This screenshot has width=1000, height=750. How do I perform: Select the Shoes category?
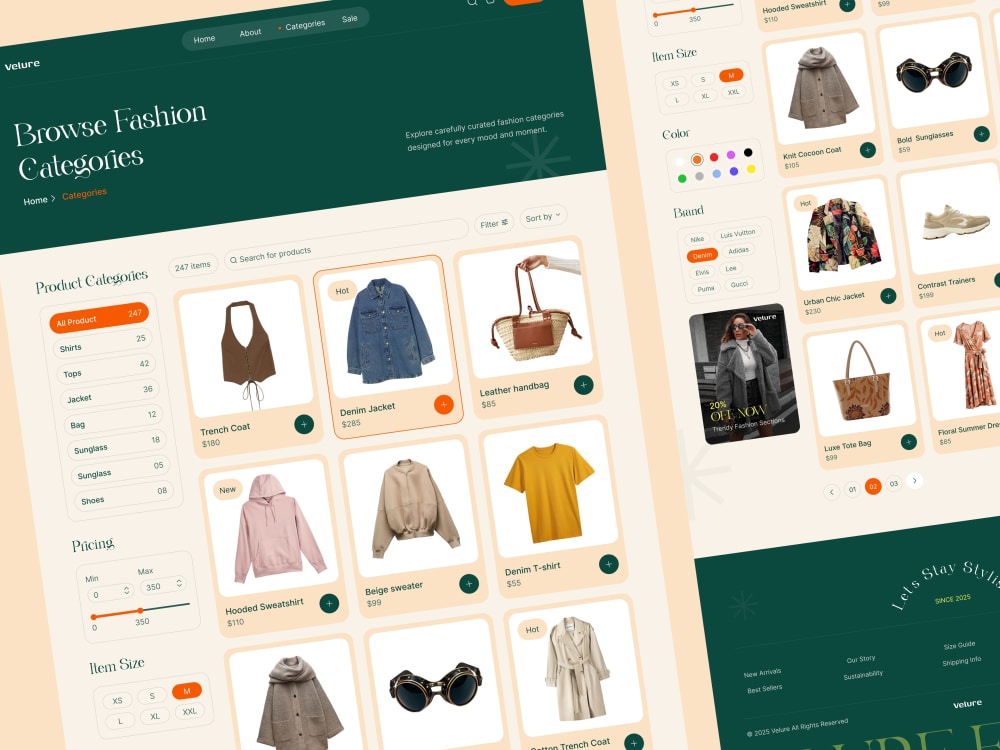coord(124,496)
